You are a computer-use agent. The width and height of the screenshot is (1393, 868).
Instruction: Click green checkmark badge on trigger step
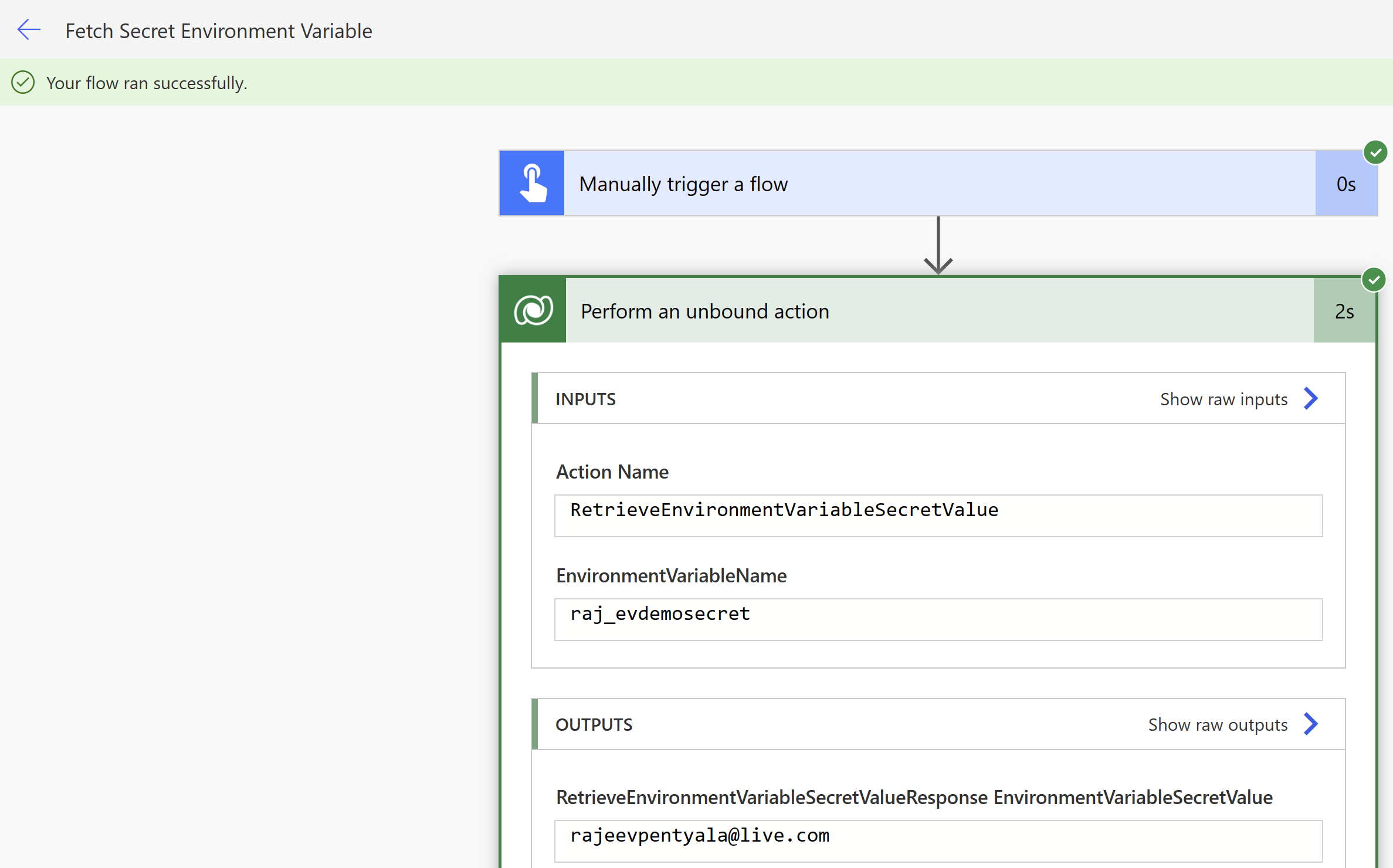pos(1375,152)
